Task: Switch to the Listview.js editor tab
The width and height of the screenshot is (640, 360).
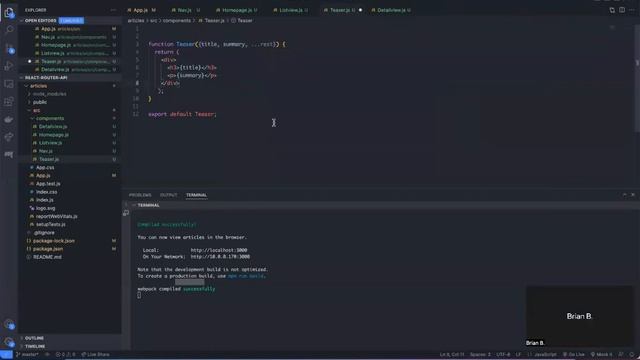Action: 291,10
